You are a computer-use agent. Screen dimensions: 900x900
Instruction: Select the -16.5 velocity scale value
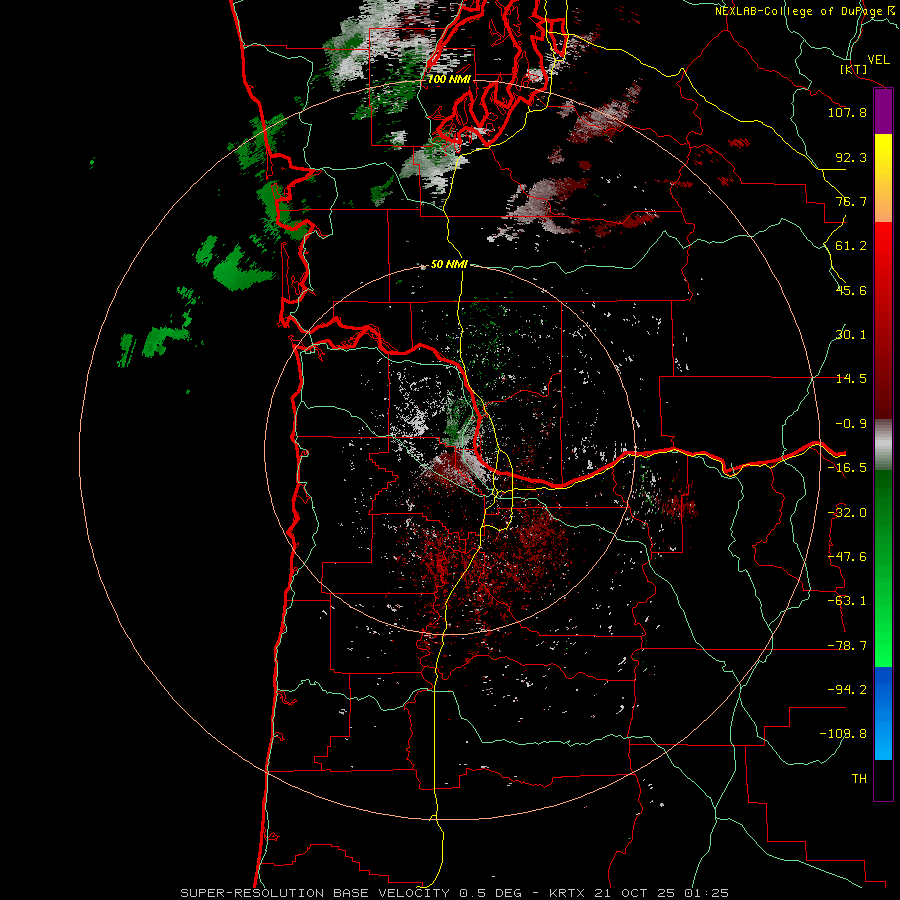coord(847,468)
